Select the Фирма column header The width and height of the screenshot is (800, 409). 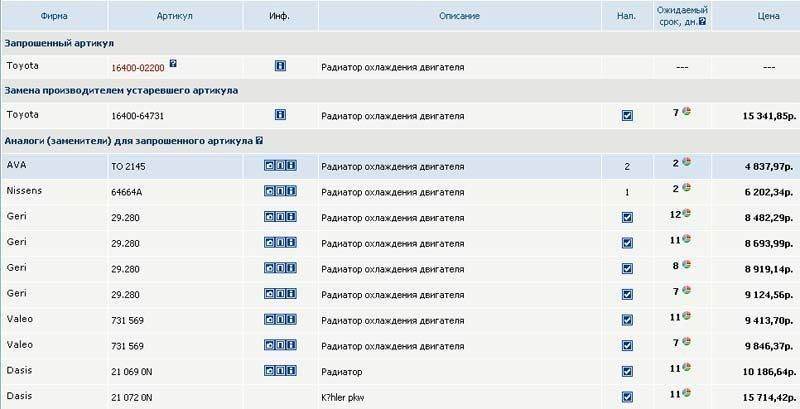tap(53, 17)
